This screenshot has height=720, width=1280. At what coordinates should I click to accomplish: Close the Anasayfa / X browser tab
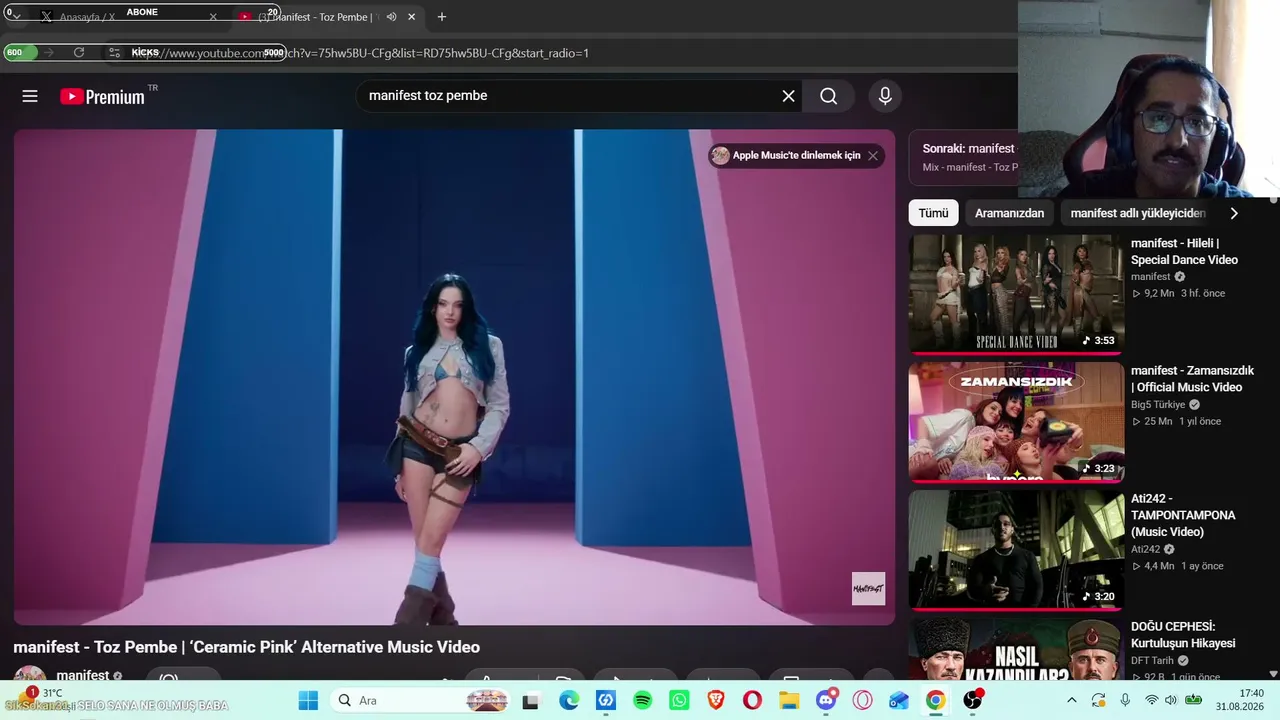[213, 17]
